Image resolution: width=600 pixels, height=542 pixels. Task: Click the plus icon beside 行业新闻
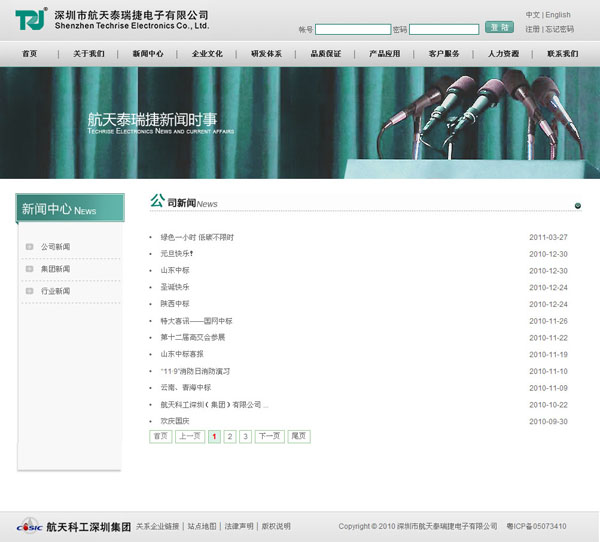tap(30, 291)
